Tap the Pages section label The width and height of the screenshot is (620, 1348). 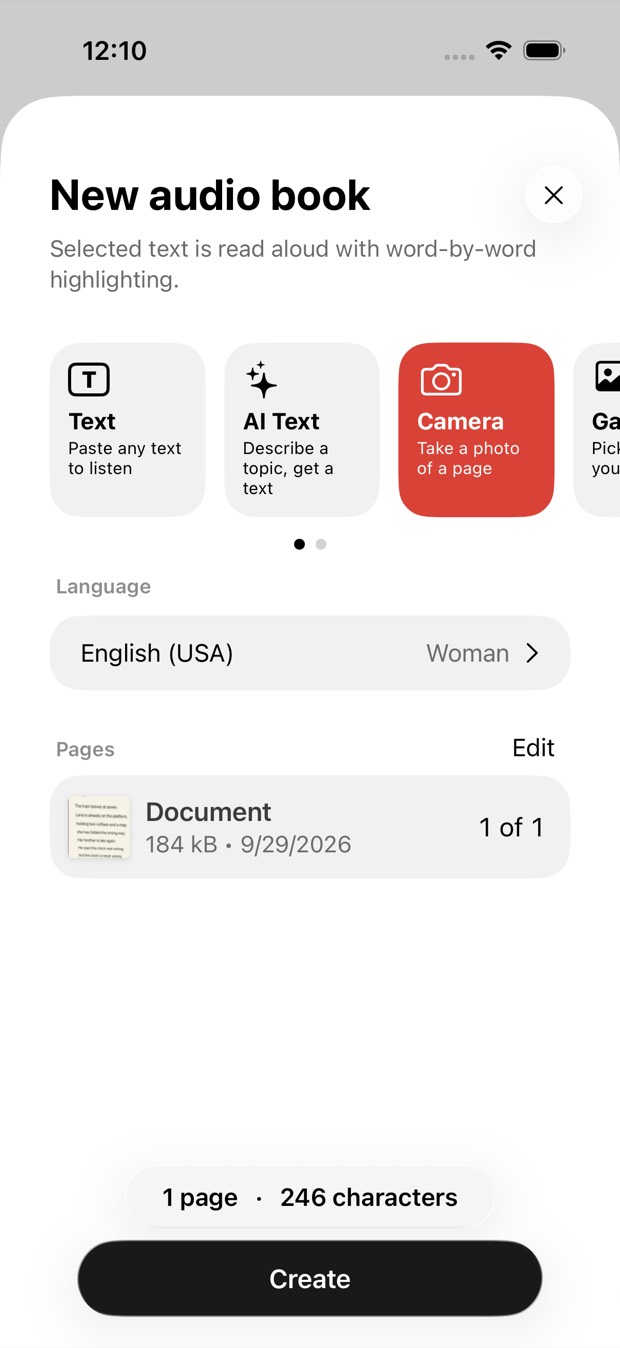point(85,750)
